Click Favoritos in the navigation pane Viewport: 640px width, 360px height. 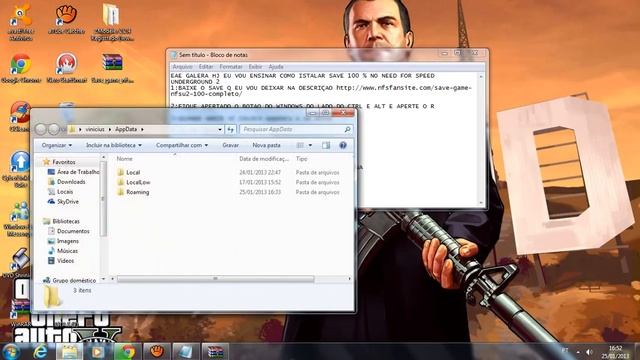(x=64, y=162)
